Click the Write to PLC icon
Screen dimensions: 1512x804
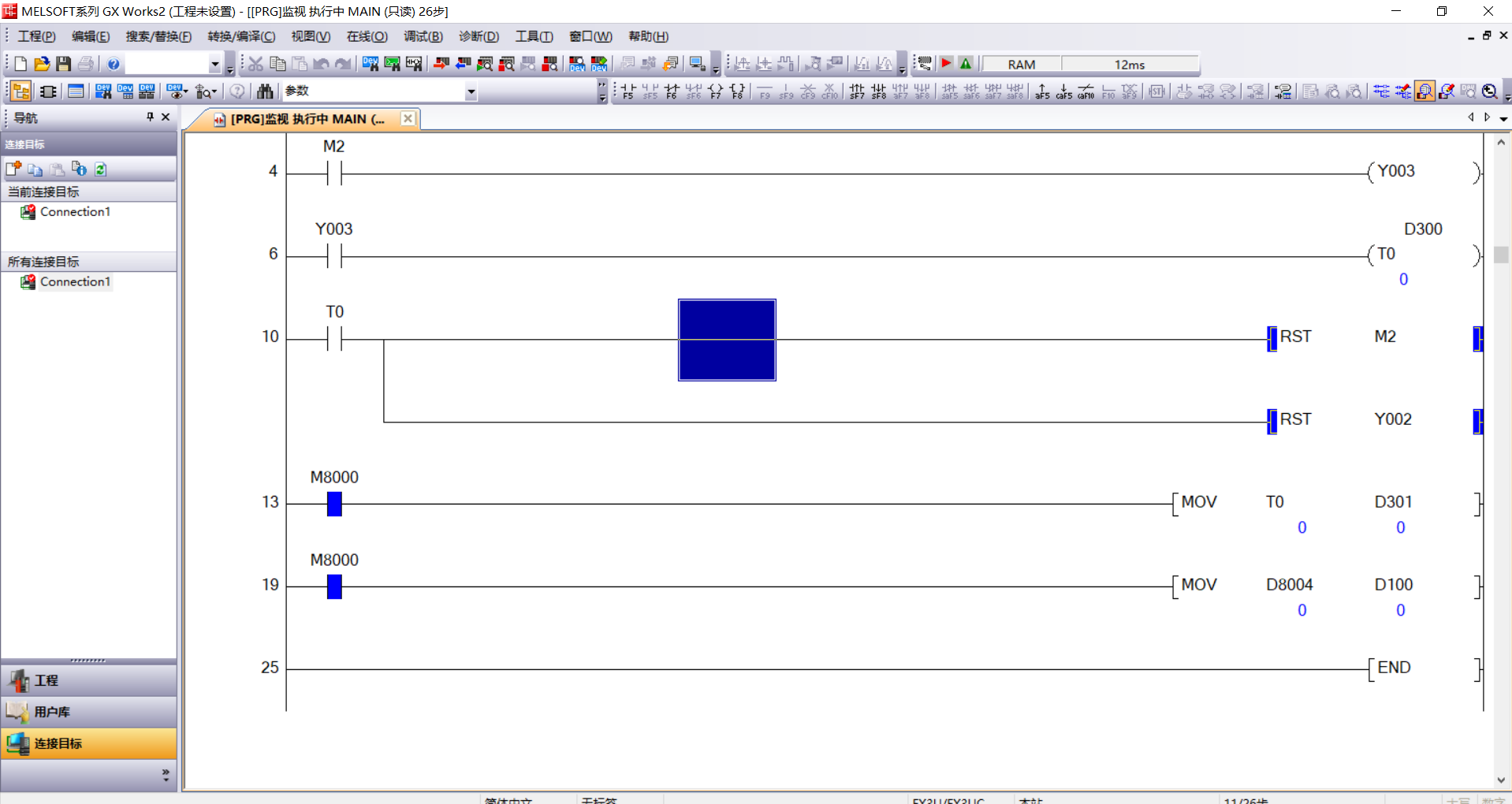(x=441, y=64)
